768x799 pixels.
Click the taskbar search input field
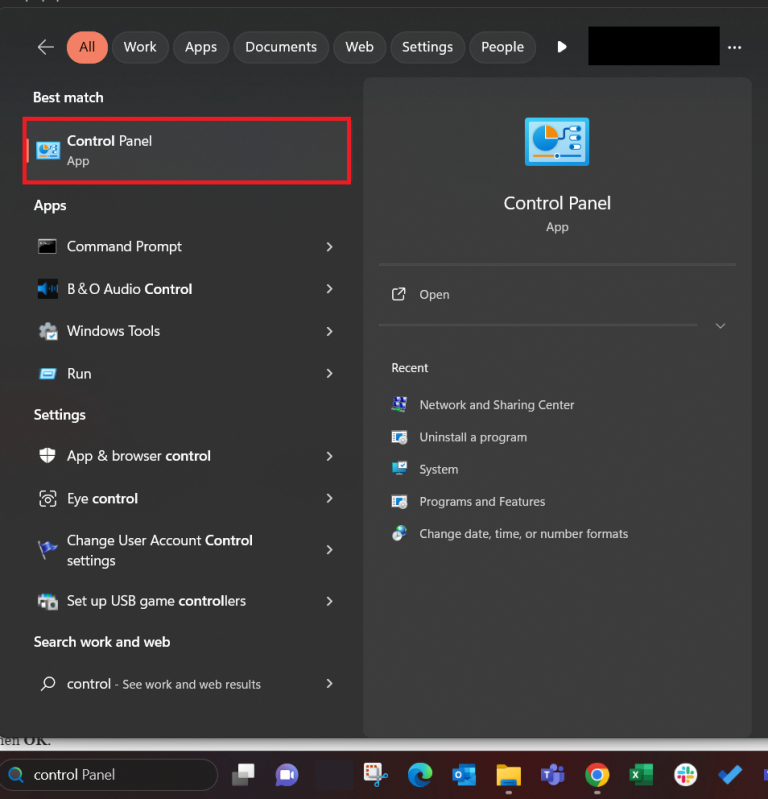point(110,775)
